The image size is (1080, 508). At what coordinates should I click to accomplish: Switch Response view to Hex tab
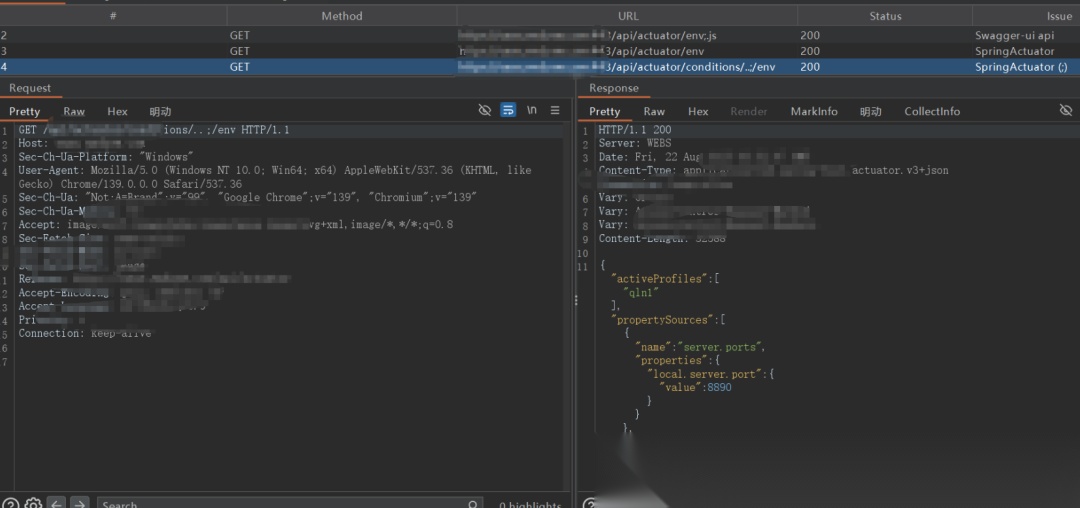[698, 112]
